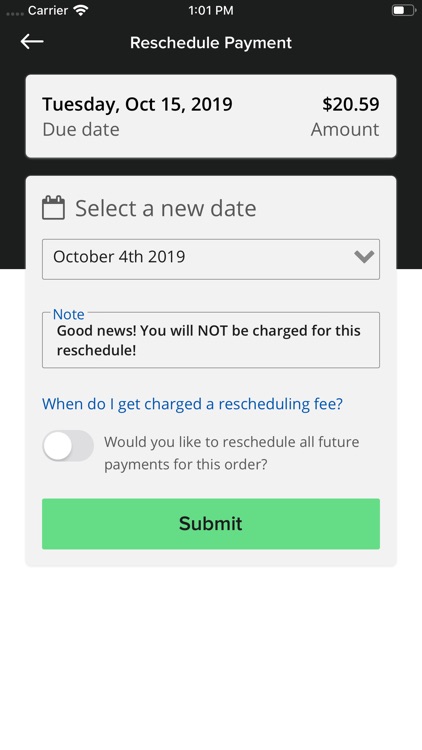Tap the Amount label

(x=345, y=130)
